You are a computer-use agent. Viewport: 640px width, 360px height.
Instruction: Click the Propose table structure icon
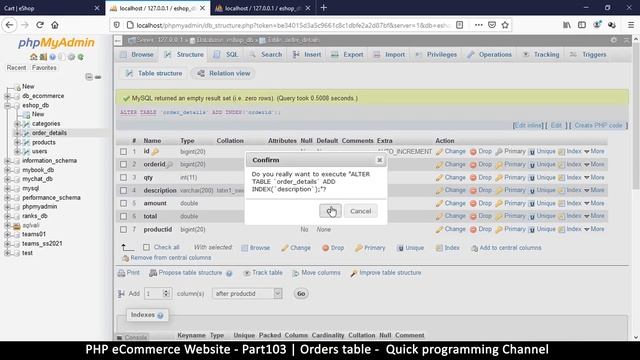153,273
